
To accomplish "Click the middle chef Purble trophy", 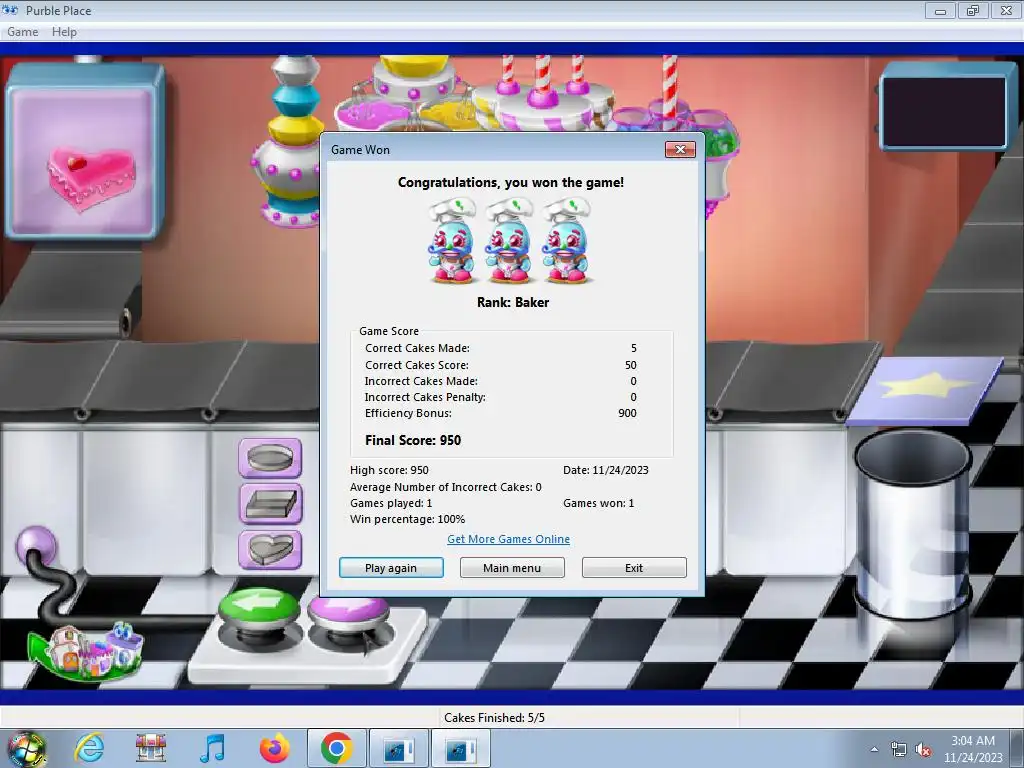I will pos(509,242).
